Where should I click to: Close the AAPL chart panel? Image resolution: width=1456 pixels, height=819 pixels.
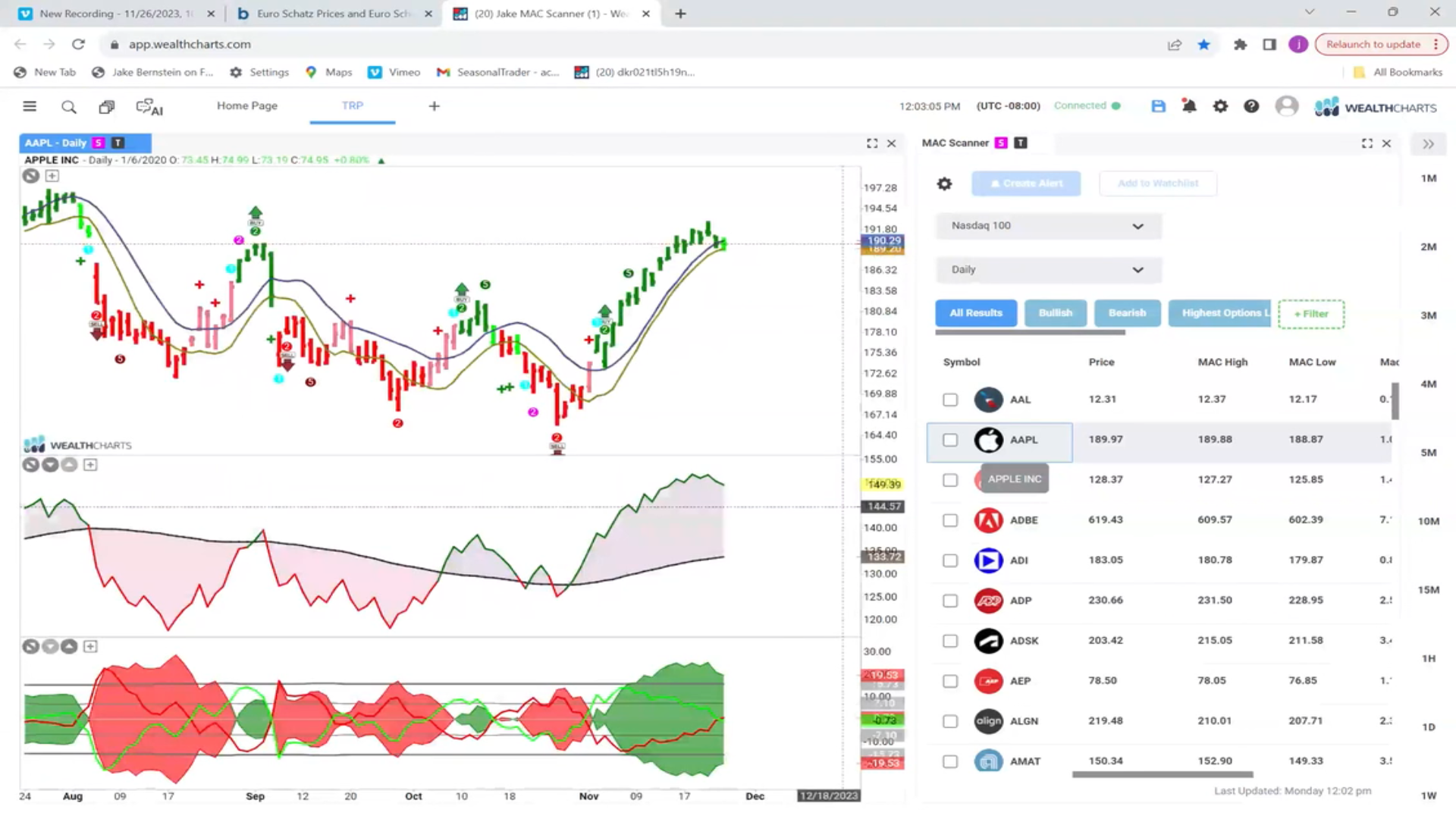click(892, 143)
